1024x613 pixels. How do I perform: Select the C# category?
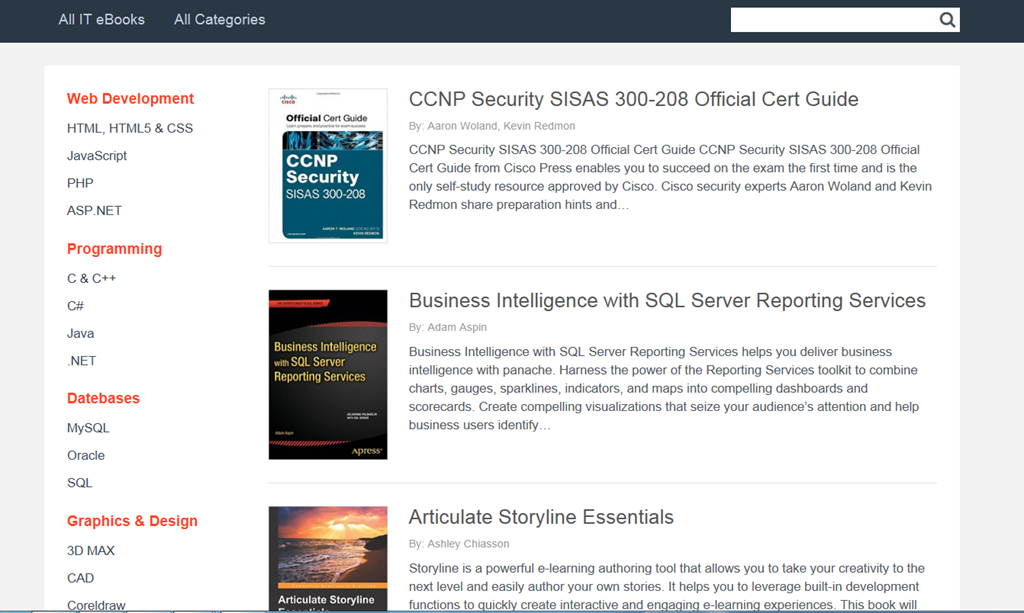[75, 306]
